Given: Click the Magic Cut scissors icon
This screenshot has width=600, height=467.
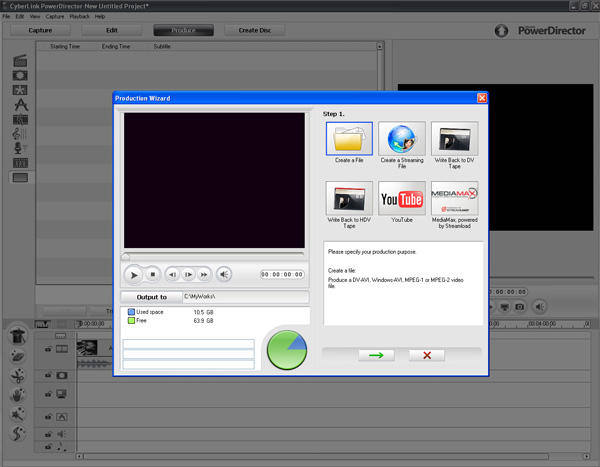Looking at the screenshot, I should (x=18, y=376).
